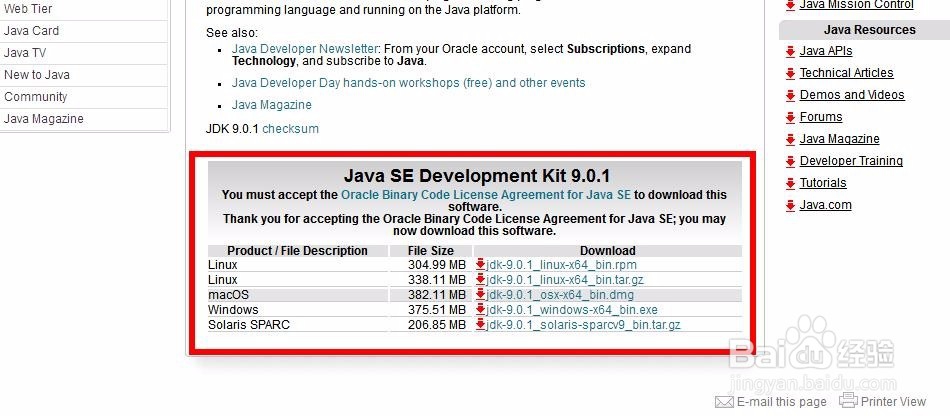
Task: Open the JDK 9.0.1 checksum link
Action: 290,128
